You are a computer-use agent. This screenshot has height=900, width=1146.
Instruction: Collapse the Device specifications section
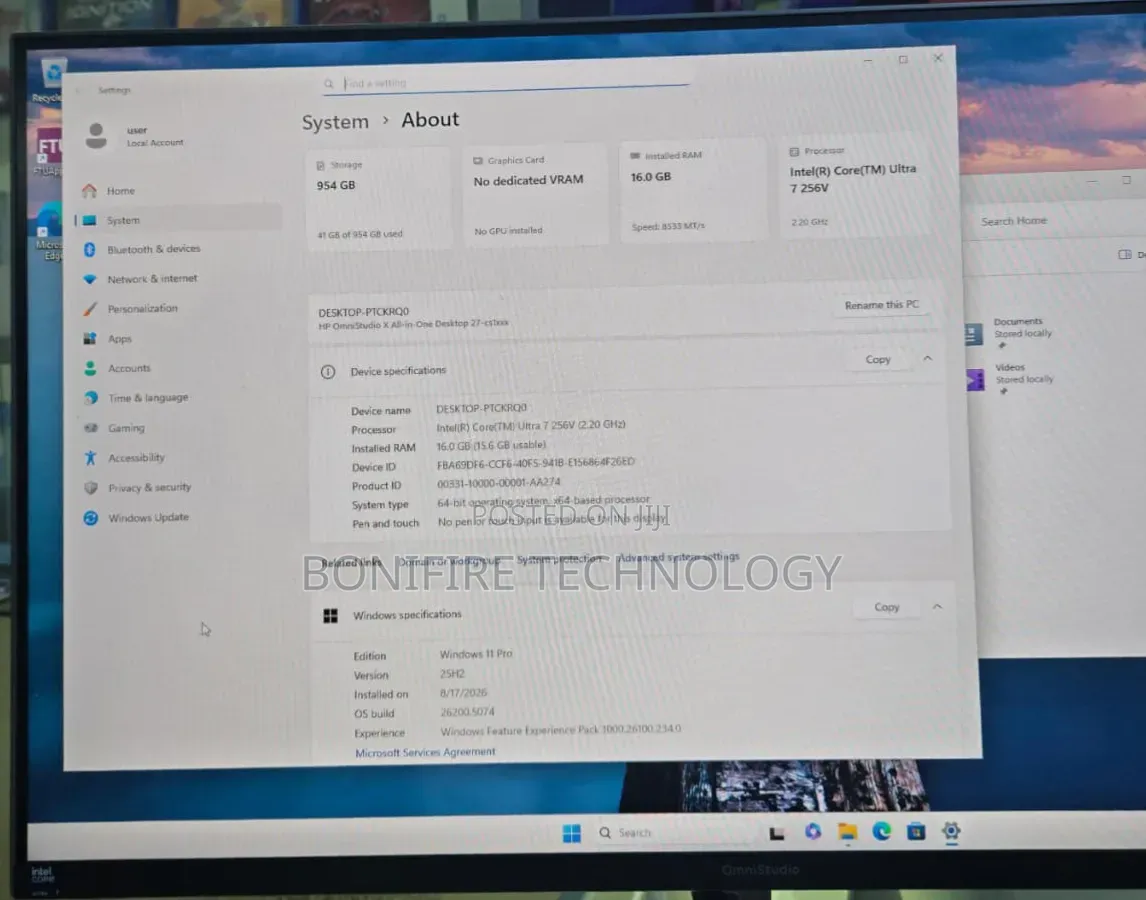click(x=927, y=359)
